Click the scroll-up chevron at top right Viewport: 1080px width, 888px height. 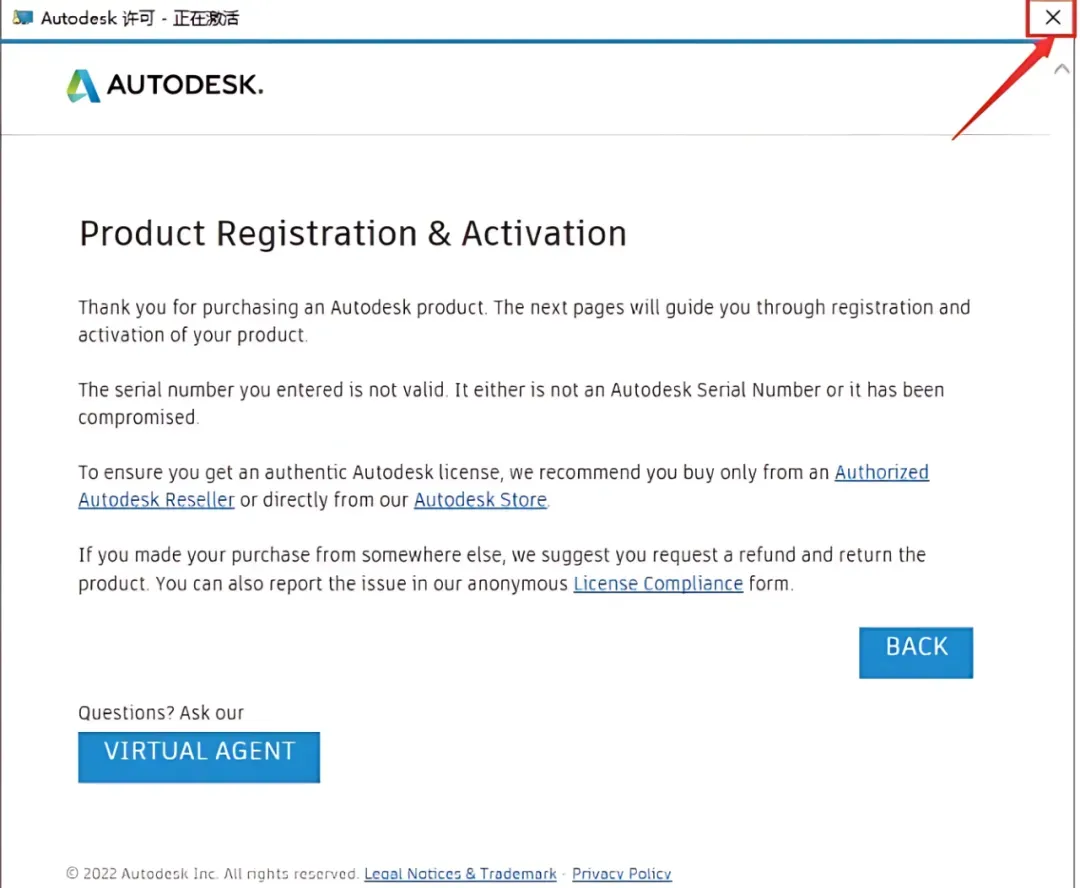(1061, 69)
